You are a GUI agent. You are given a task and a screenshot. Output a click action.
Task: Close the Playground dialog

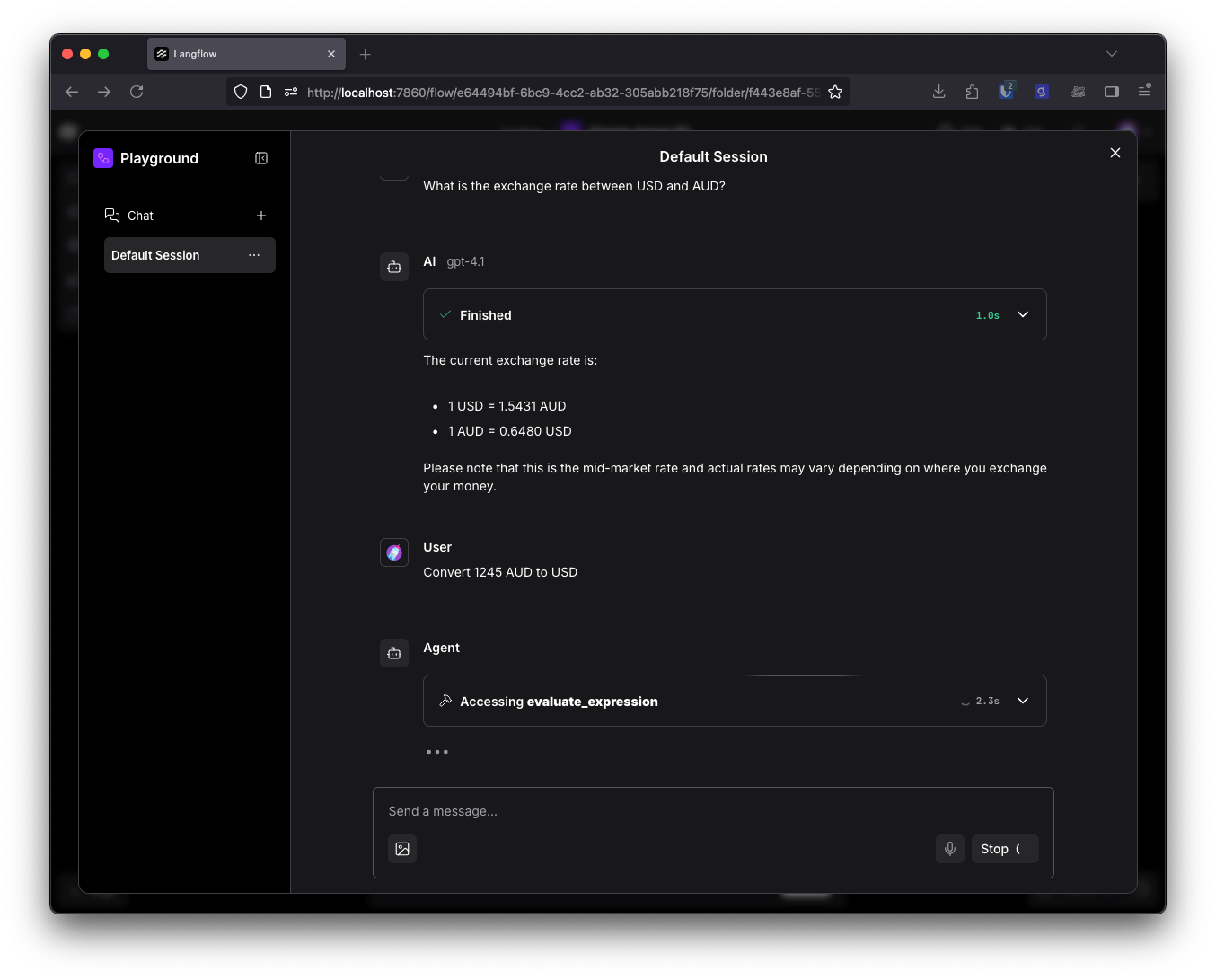click(x=1115, y=153)
